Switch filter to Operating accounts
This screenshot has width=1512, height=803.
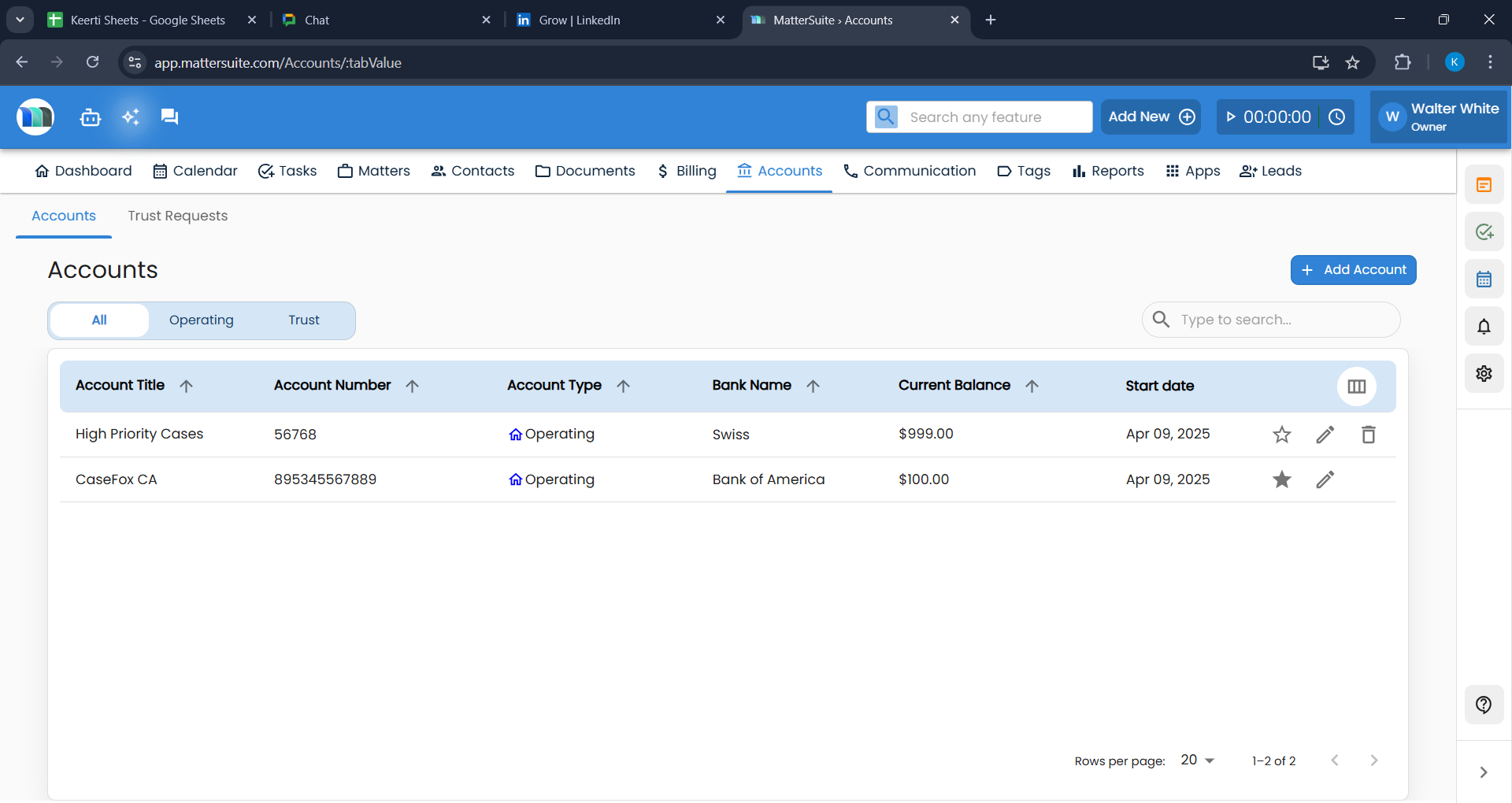(201, 320)
